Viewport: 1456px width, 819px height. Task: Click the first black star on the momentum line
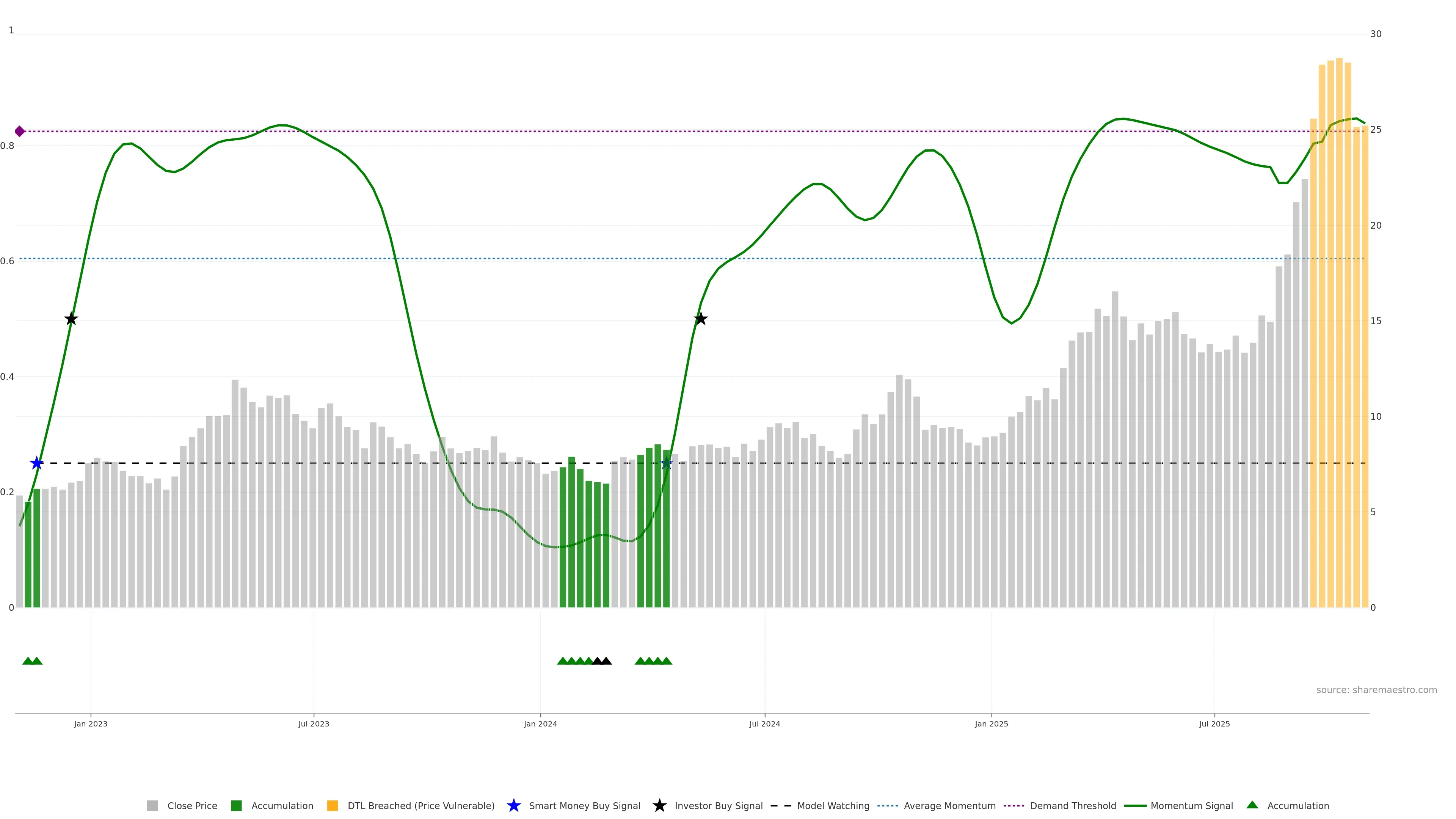(x=71, y=319)
